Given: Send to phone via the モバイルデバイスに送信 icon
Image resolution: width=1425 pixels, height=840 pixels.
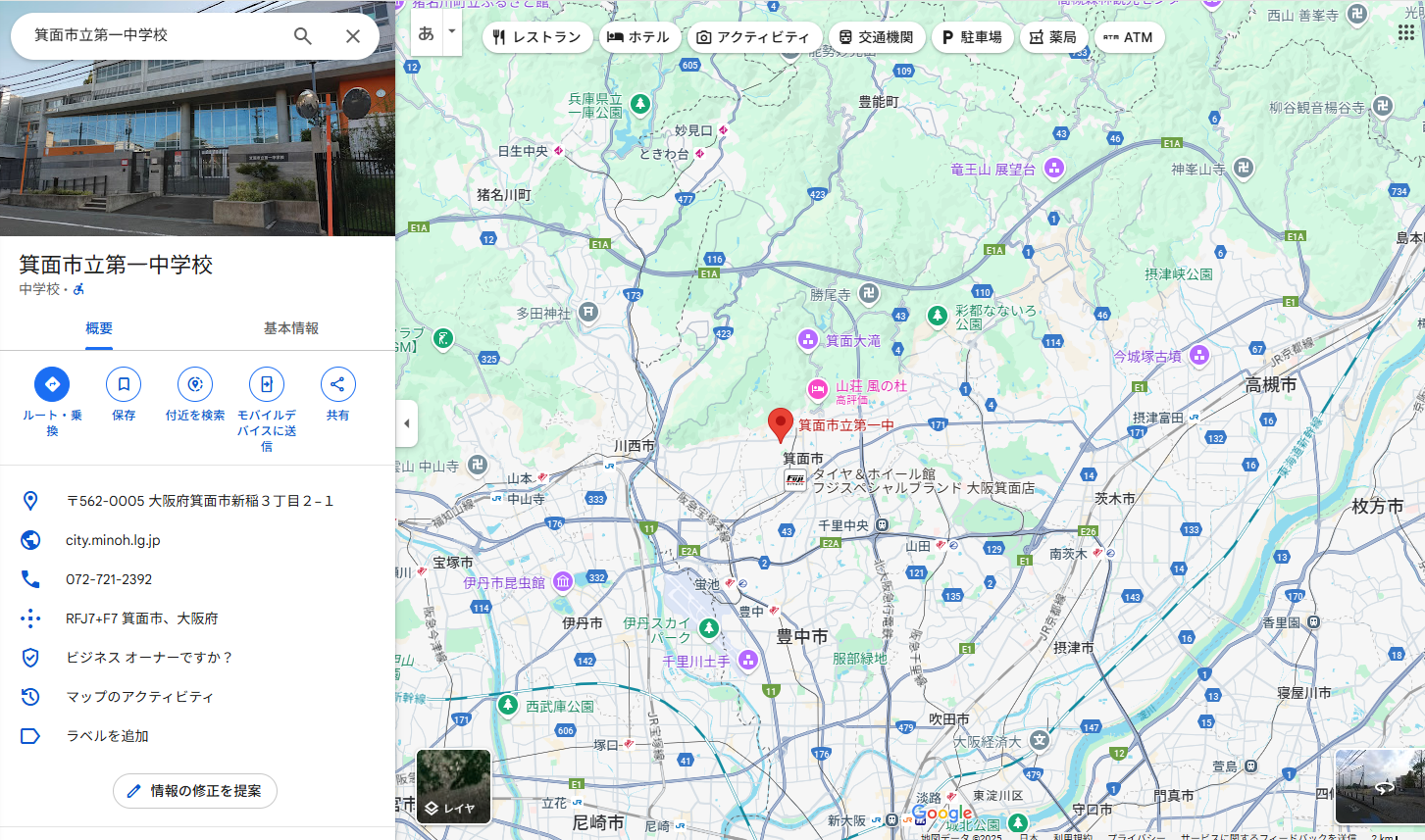Looking at the screenshot, I should [267, 384].
